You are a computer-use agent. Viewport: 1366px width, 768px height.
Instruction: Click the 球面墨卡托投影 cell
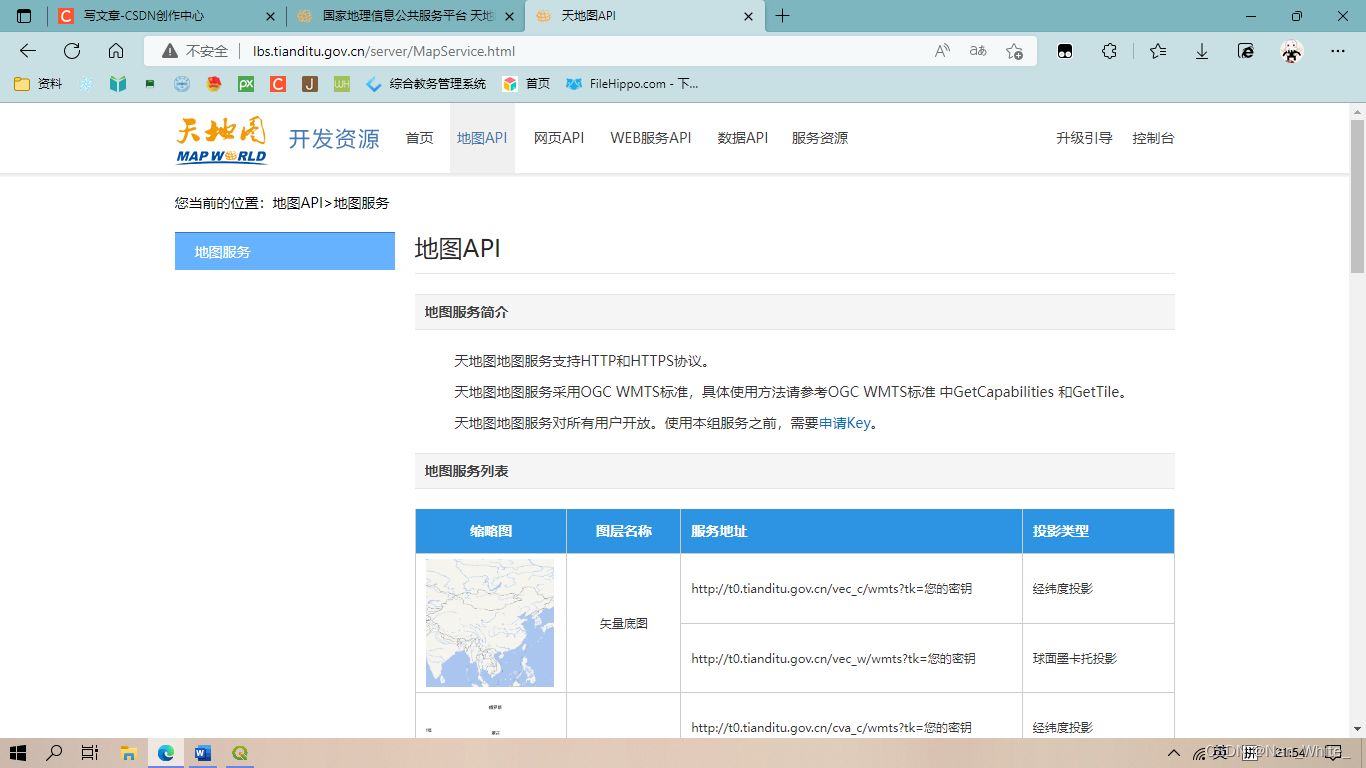pos(1098,658)
